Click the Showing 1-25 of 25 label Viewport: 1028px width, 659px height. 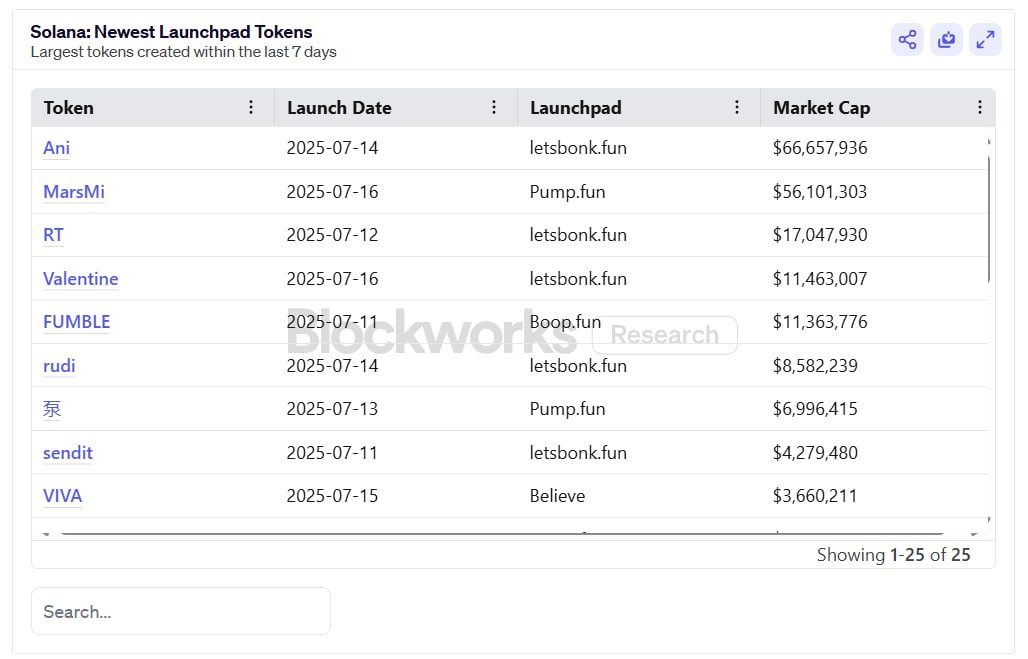[894, 555]
